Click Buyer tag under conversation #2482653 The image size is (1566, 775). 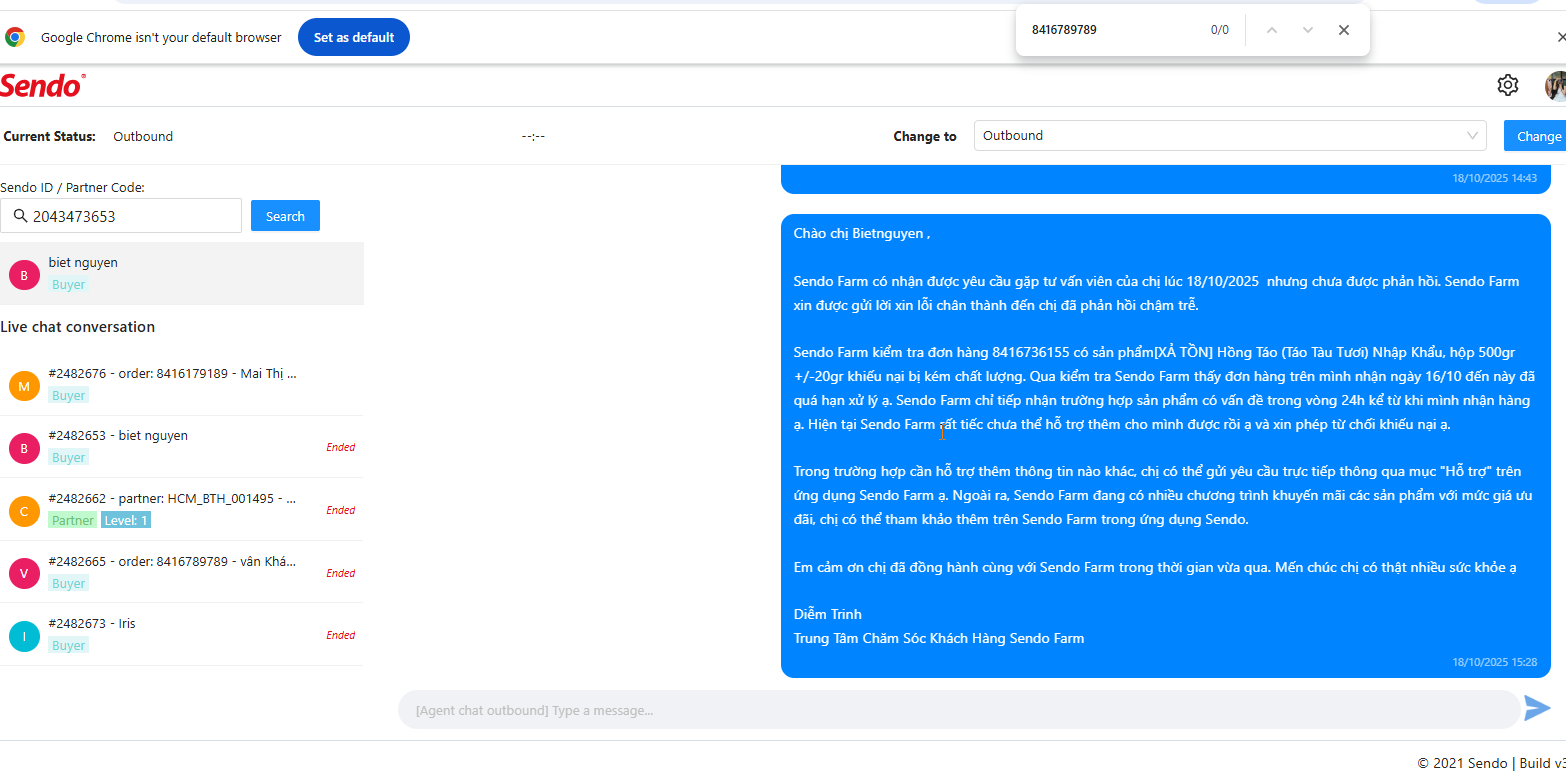coord(69,457)
